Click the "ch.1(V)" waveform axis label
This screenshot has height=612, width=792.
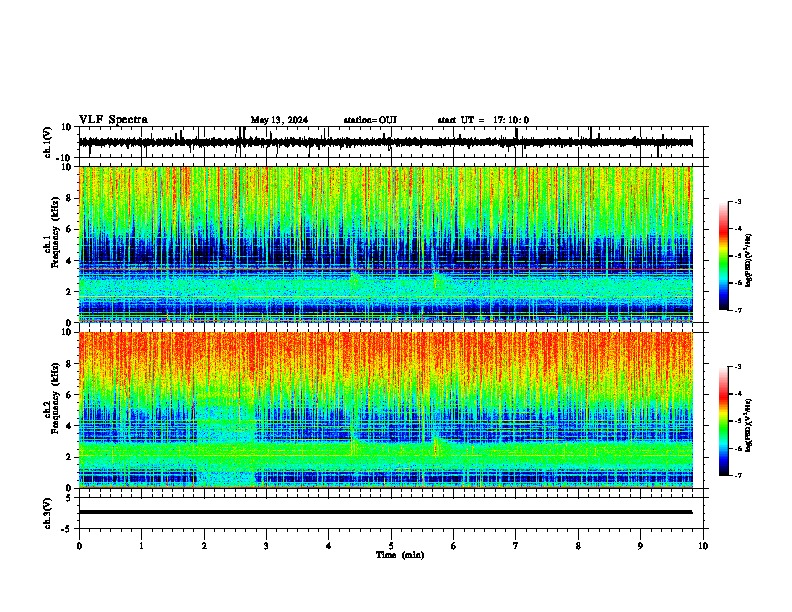coord(48,142)
